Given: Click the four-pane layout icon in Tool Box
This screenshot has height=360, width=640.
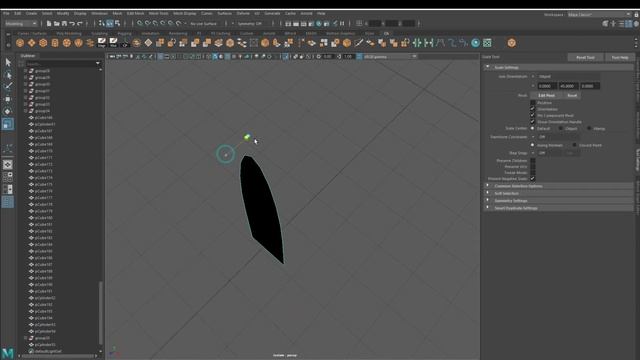Looking at the screenshot, I should pyautogui.click(x=8, y=177).
